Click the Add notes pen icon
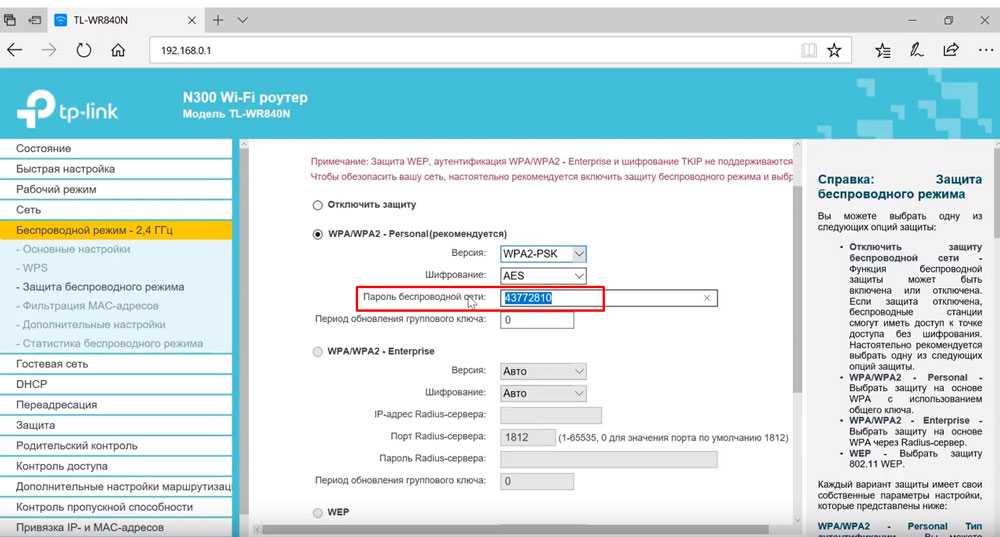Viewport: 1000px width, 537px height. point(916,50)
